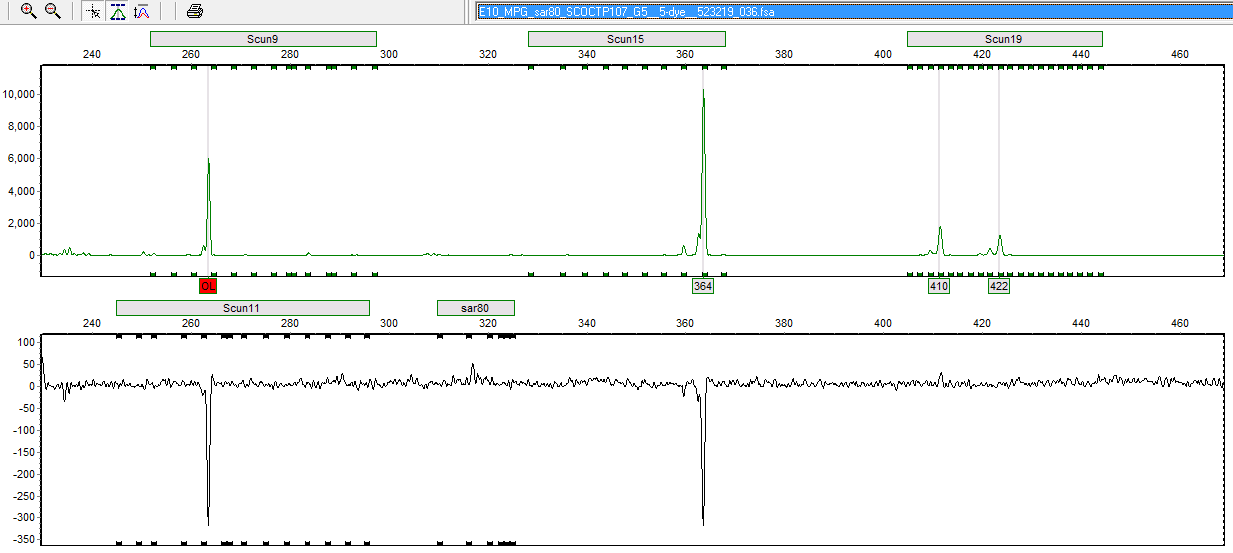Select the Scun19 marker bar
Image resolution: width=1233 pixels, height=553 pixels.
pyautogui.click(x=1004, y=39)
